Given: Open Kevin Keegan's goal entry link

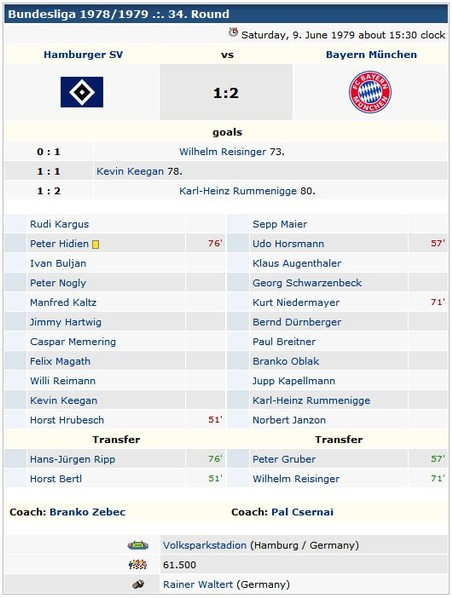Looking at the screenshot, I should coord(130,172).
